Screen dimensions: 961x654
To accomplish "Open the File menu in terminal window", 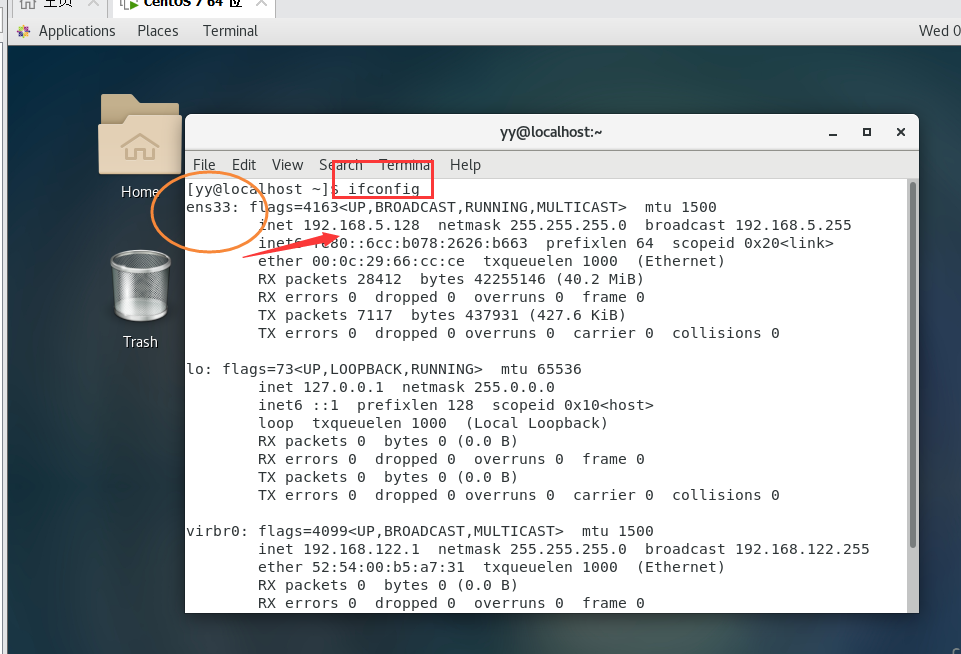I will tap(204, 165).
